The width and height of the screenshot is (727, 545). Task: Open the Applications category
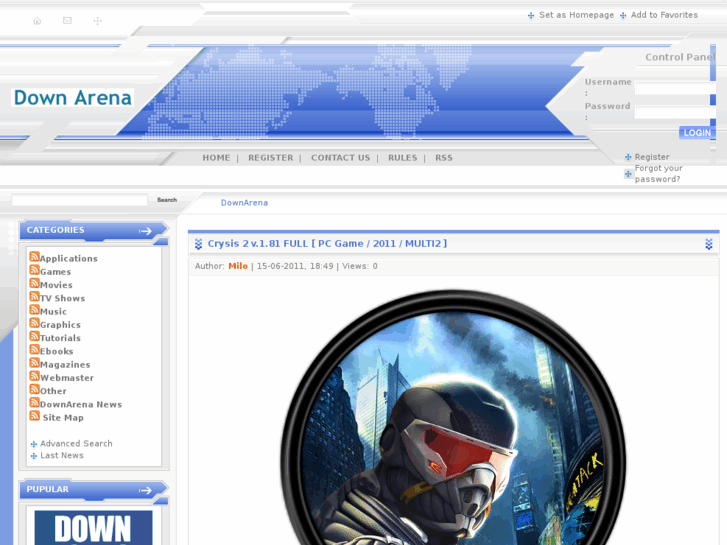[x=69, y=258]
